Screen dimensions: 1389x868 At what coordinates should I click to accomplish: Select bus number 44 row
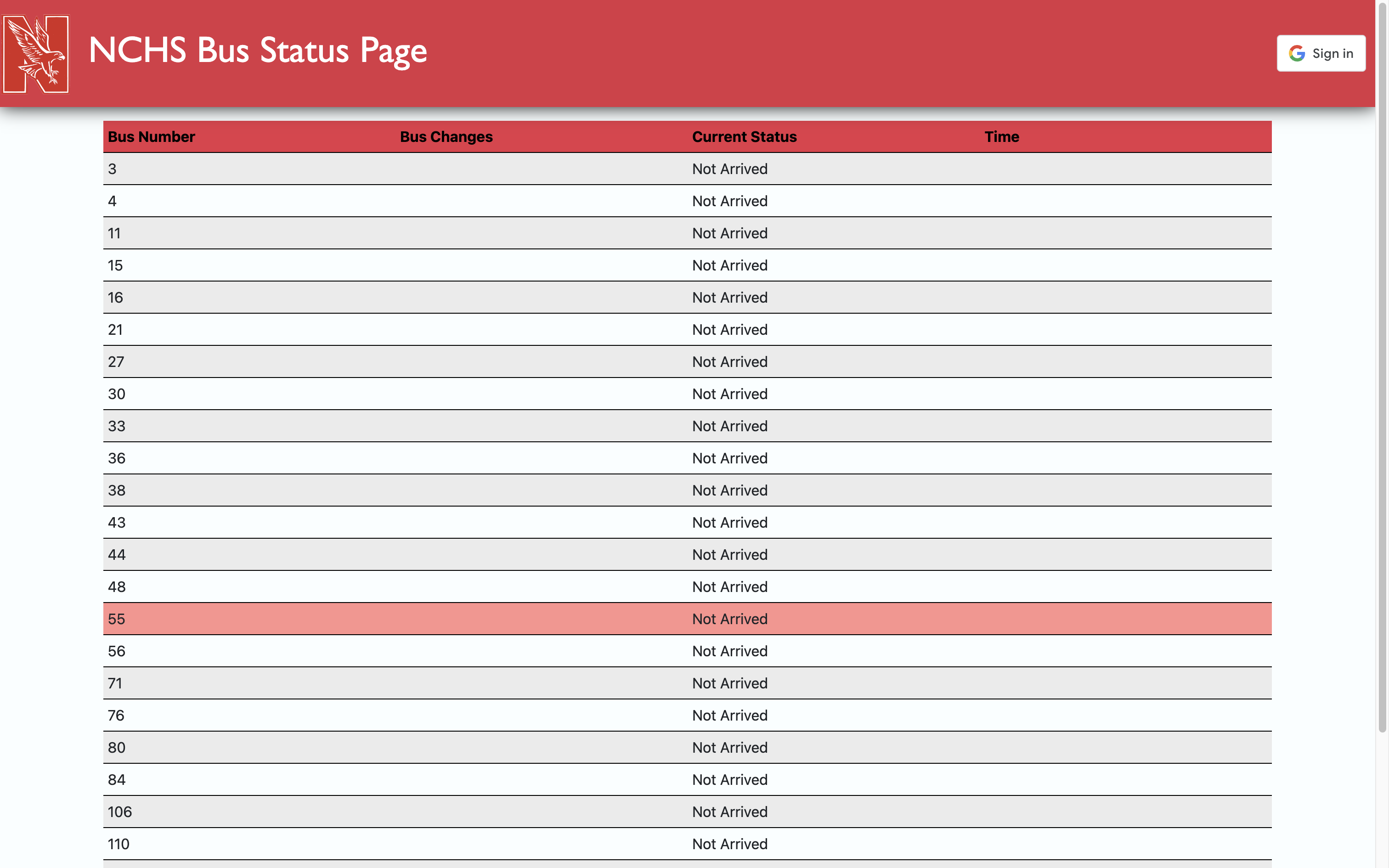click(687, 555)
